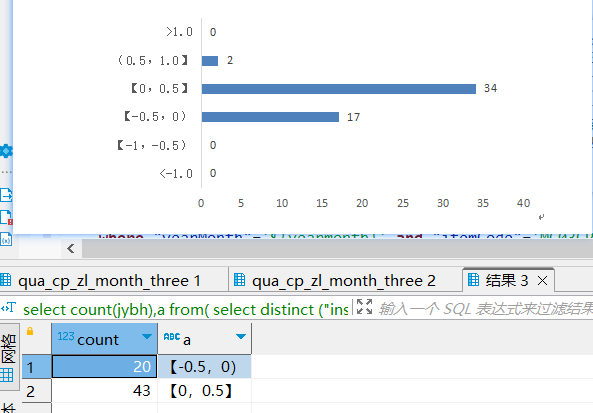Click the scroll left arrow of the horizontal scrollbar
Screen dimensions: 593x413
[70, 248]
